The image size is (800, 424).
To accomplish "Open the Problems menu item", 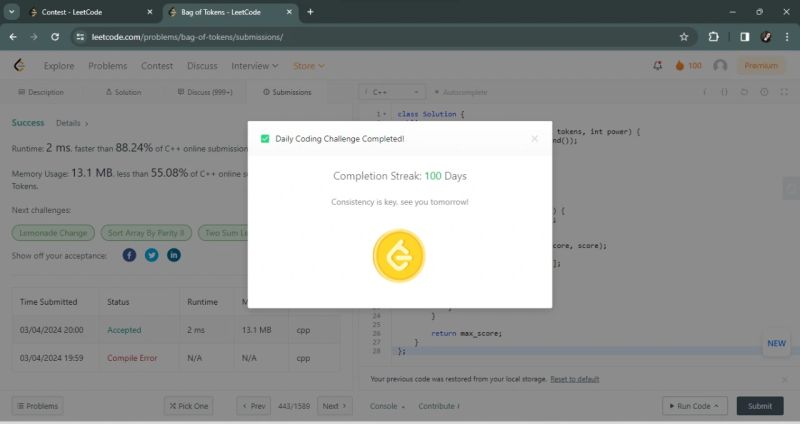I will click(x=108, y=66).
